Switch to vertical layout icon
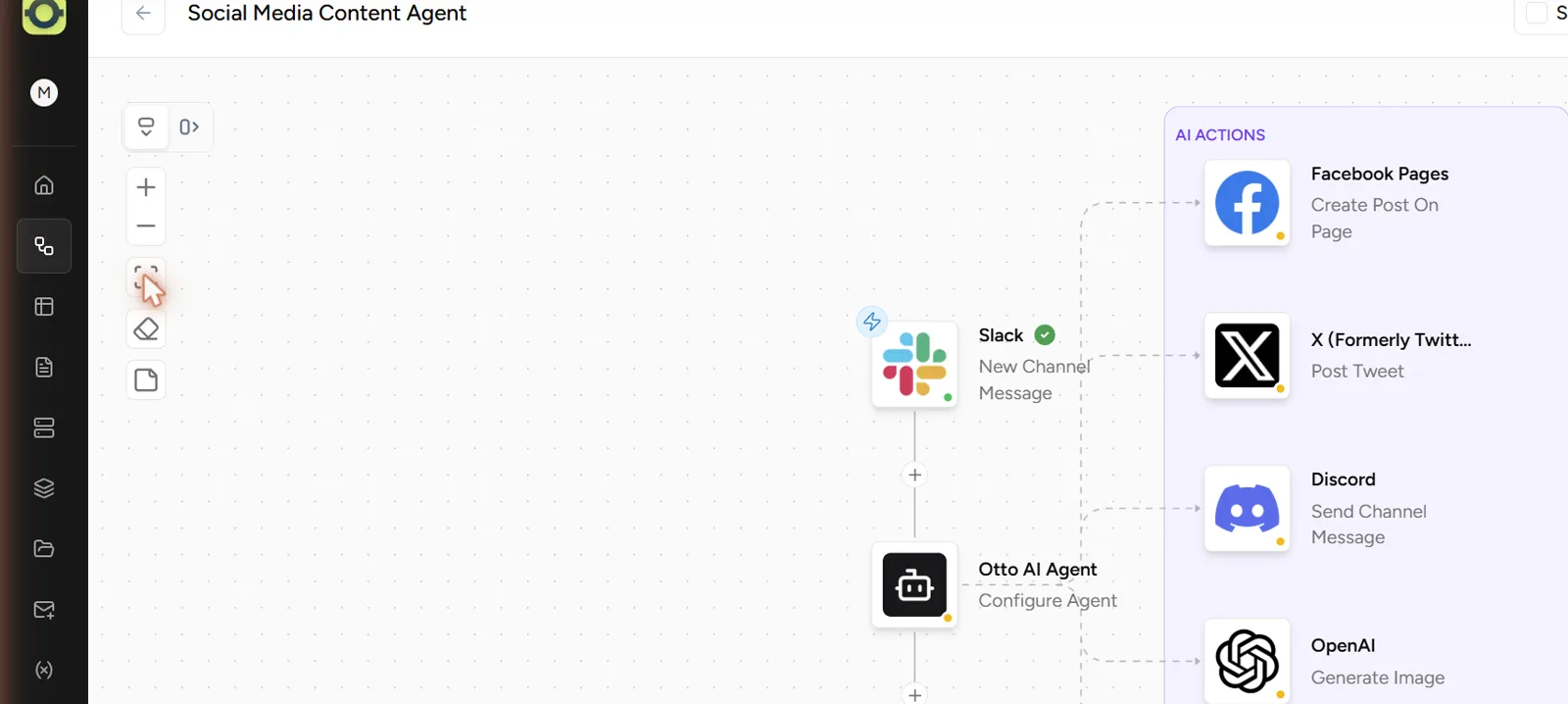The width and height of the screenshot is (1568, 704). click(x=146, y=126)
